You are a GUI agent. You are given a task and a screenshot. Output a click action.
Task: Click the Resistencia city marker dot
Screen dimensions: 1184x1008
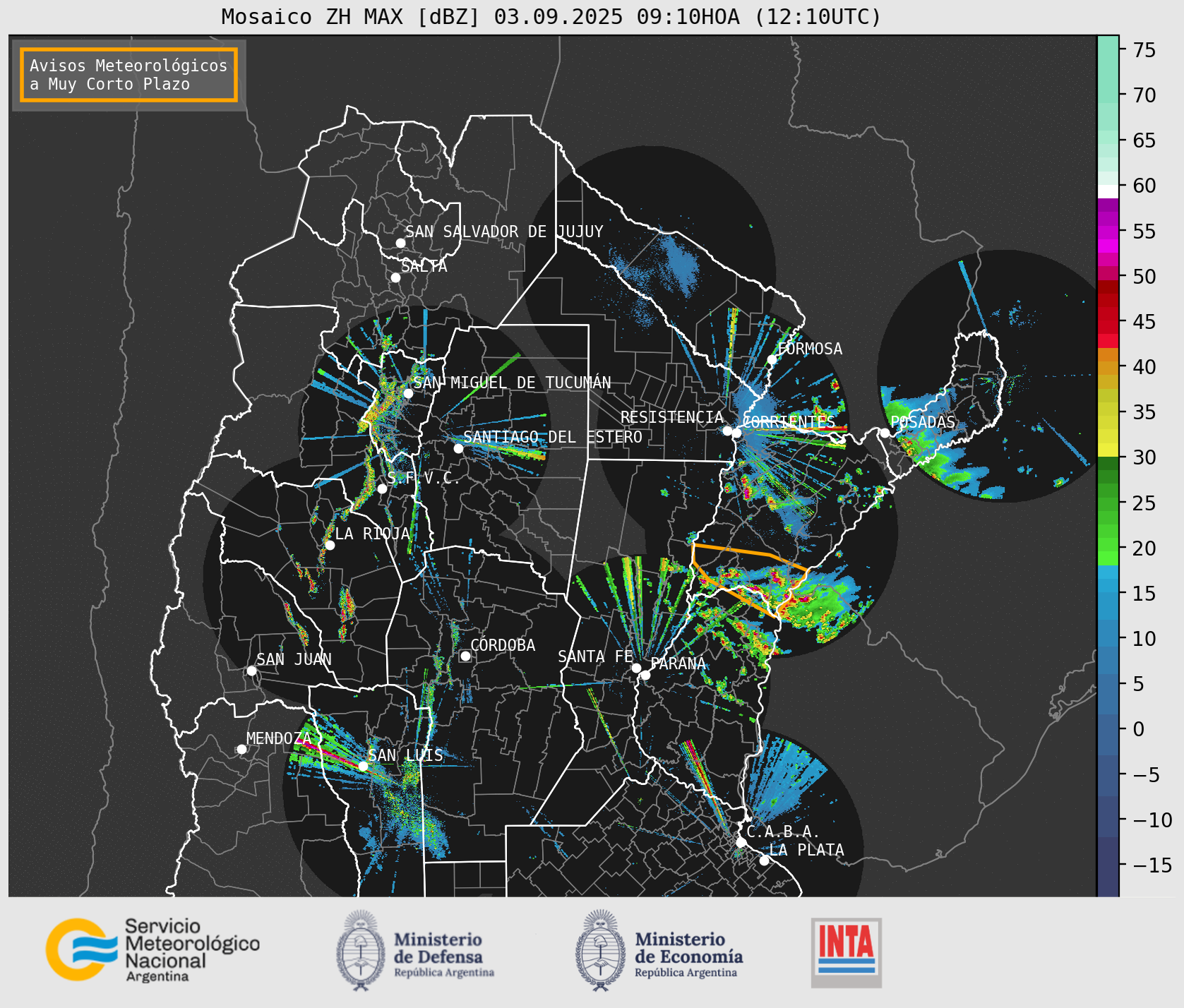pos(727,431)
